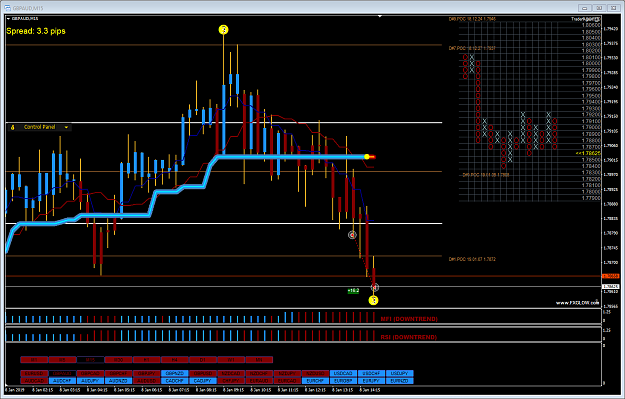
Task: Select the D1 timeframe button
Action: 203,360
